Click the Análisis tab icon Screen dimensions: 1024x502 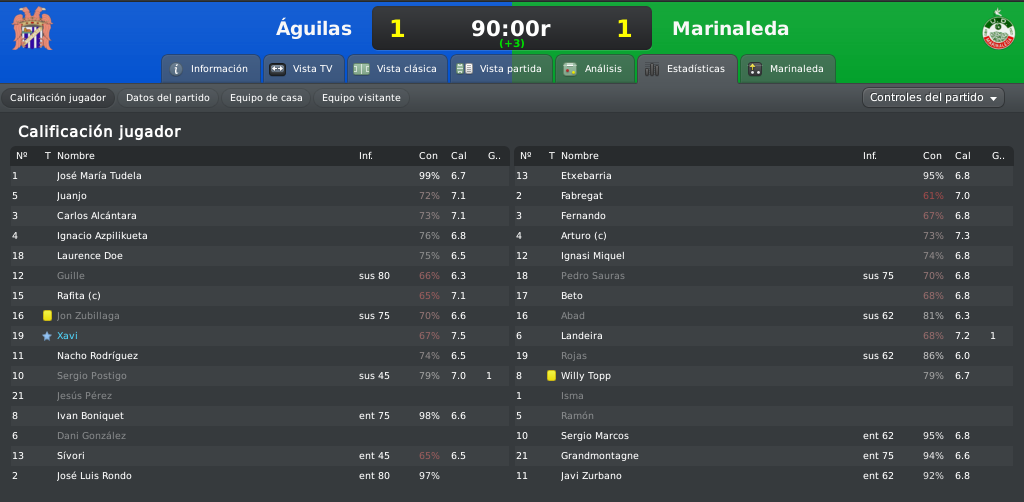click(569, 69)
